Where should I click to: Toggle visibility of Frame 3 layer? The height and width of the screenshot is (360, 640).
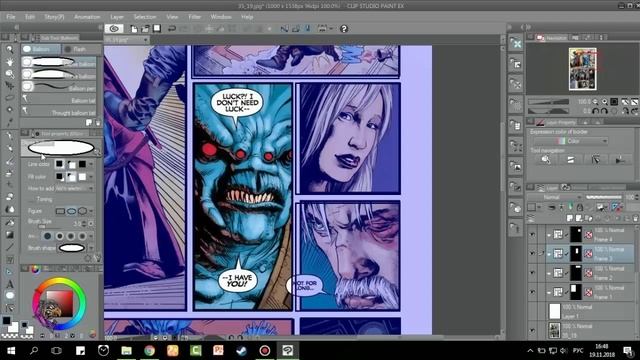[532, 253]
